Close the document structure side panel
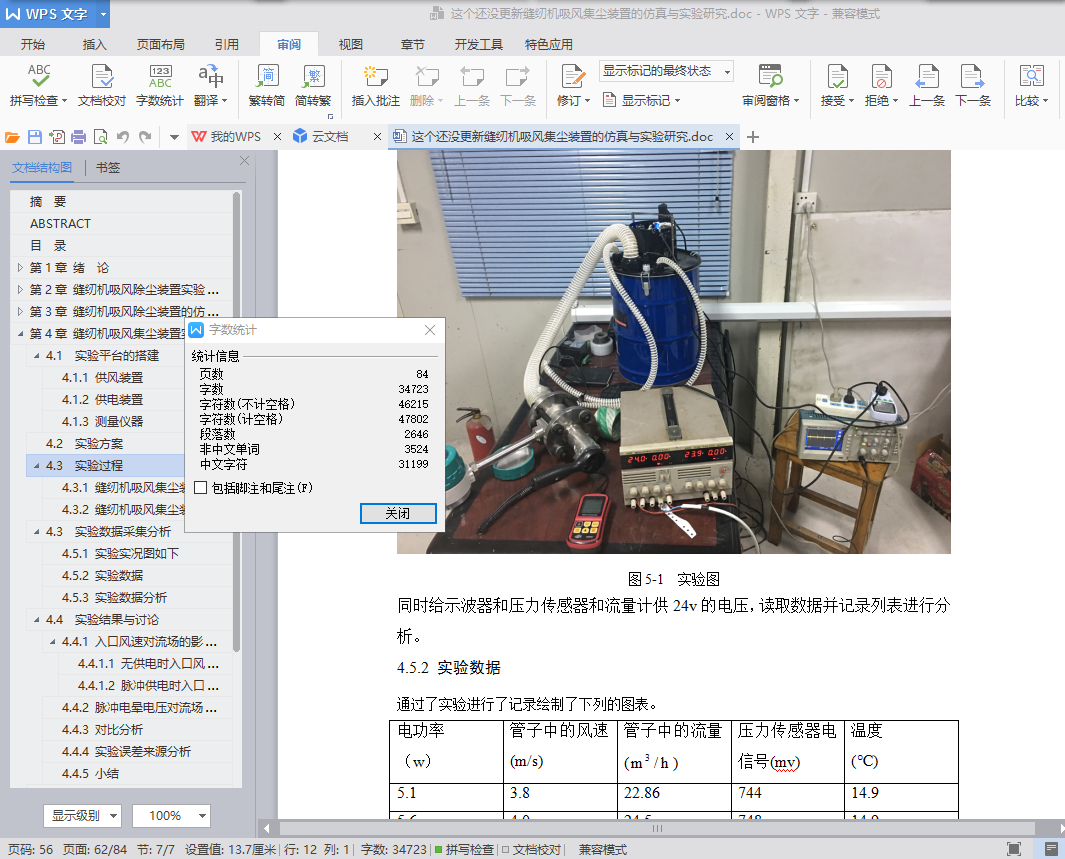This screenshot has height=859, width=1065. coord(245,161)
